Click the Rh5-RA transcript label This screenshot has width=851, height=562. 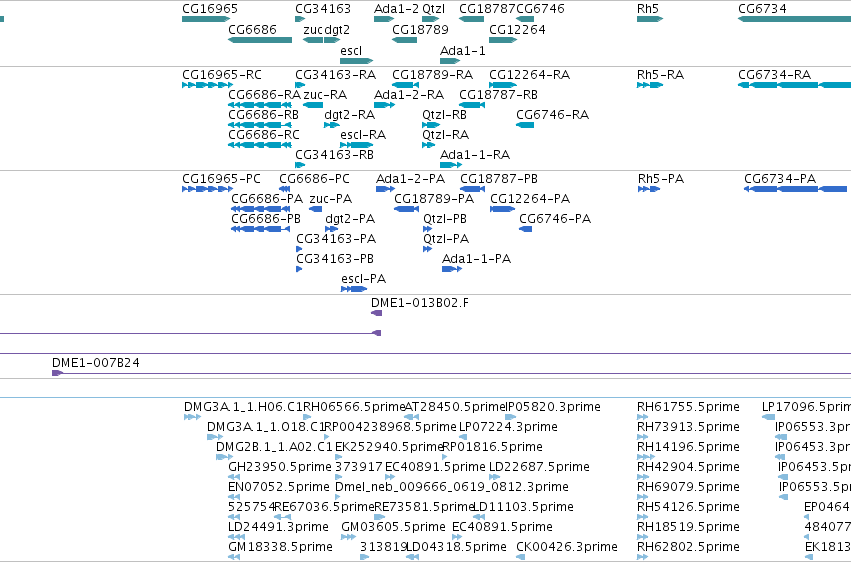click(661, 74)
